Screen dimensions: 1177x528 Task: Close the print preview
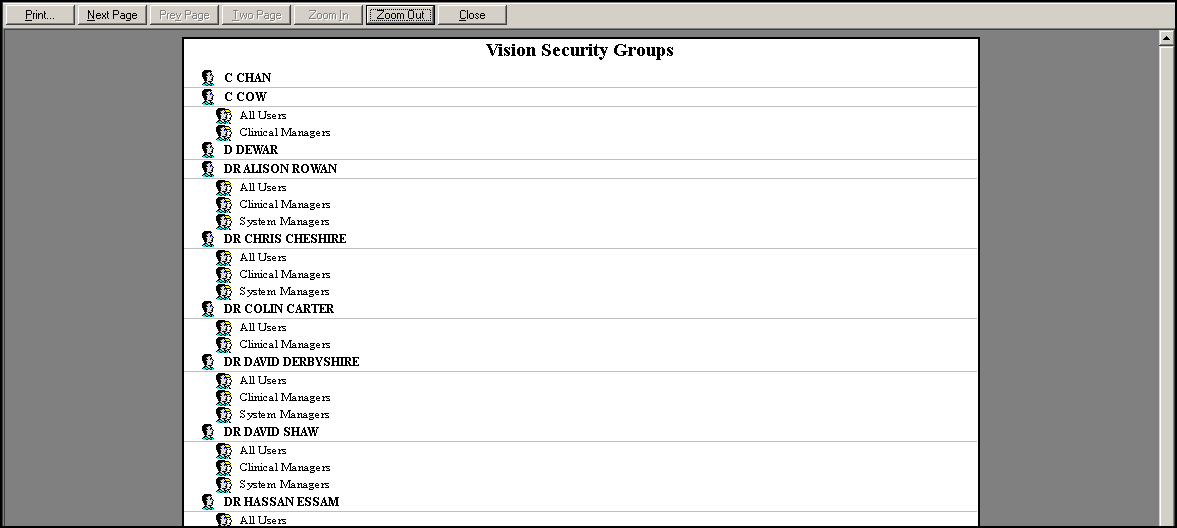pyautogui.click(x=472, y=15)
